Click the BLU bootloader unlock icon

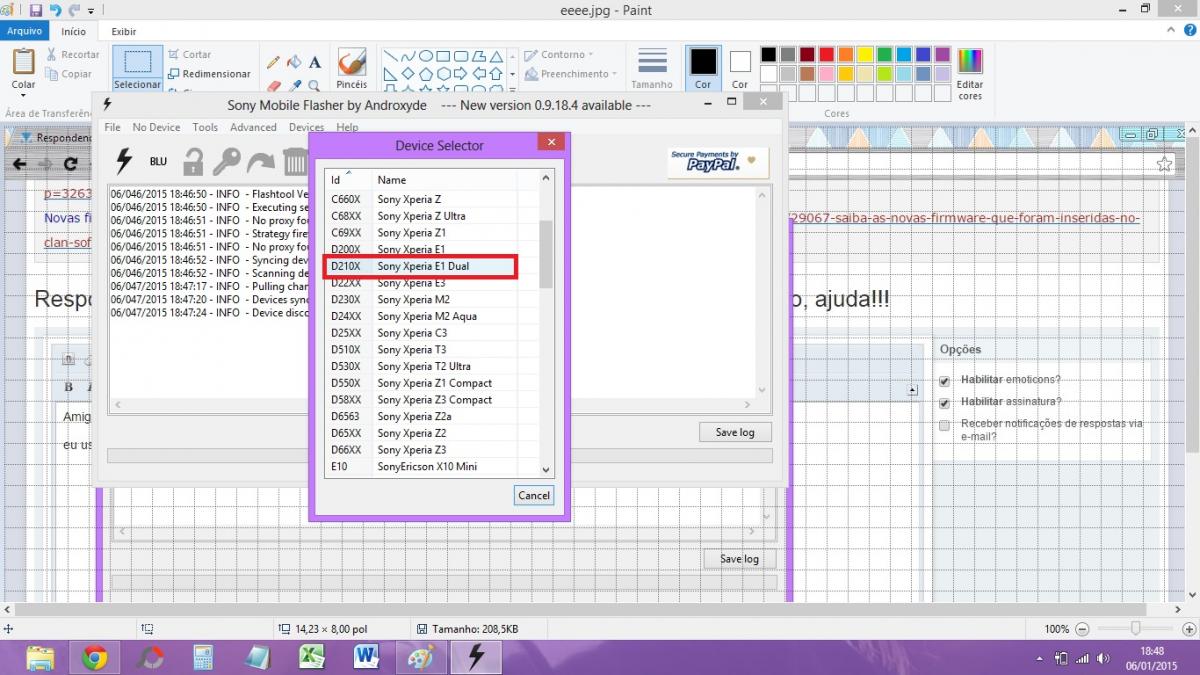point(158,161)
